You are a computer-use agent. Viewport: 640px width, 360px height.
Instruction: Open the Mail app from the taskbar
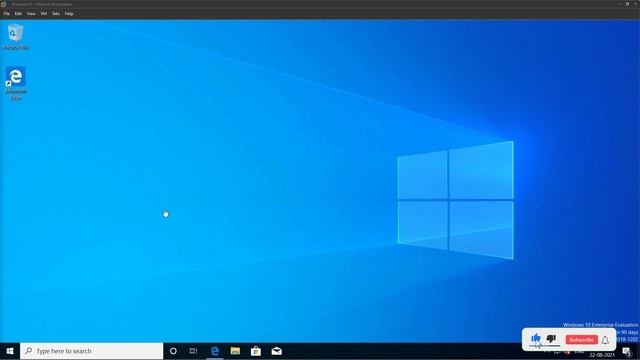(276, 351)
